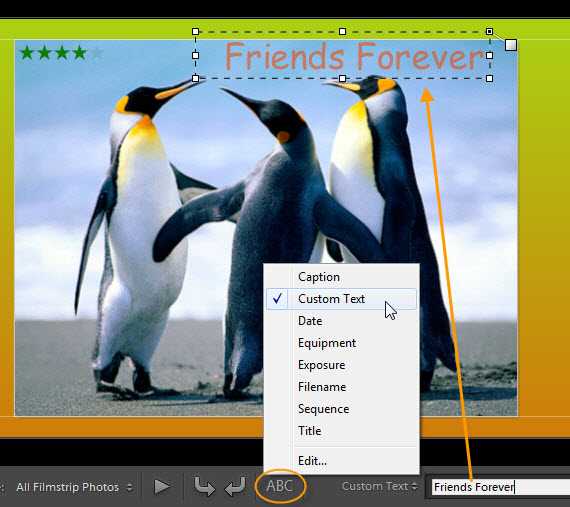570x507 pixels.
Task: Rotate the photo clockwise
Action: point(235,487)
